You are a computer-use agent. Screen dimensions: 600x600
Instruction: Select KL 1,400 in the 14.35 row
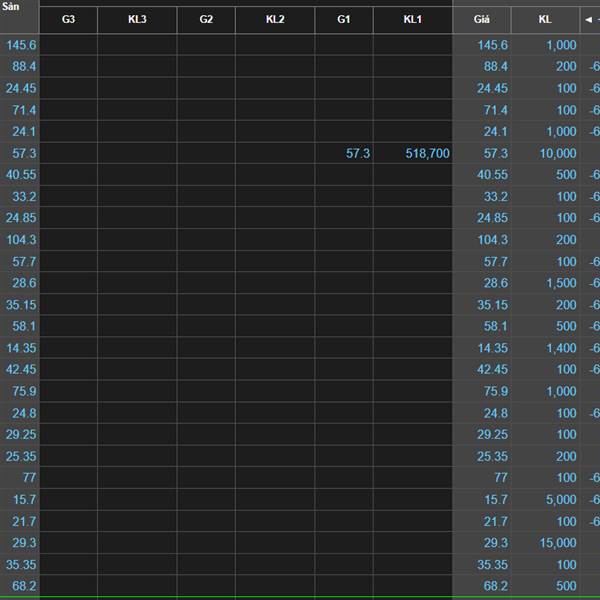pos(561,348)
